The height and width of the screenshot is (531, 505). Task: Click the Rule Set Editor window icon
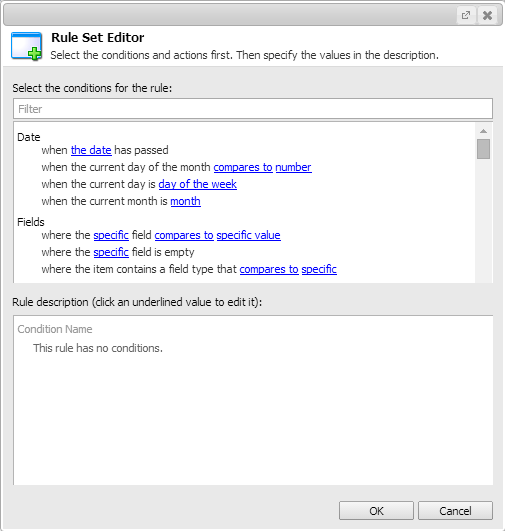click(26, 46)
